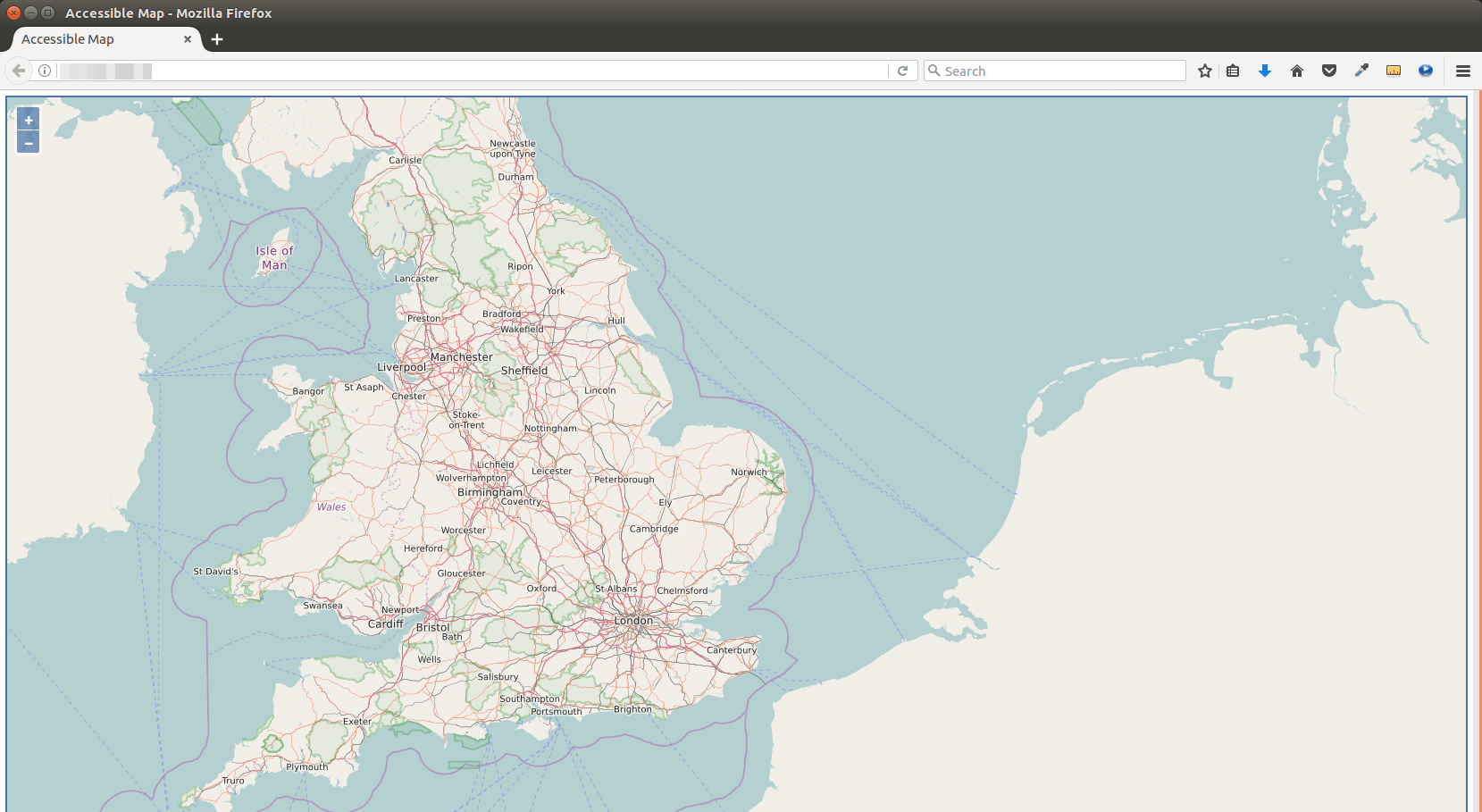Reload the current page
The image size is (1482, 812).
point(903,71)
